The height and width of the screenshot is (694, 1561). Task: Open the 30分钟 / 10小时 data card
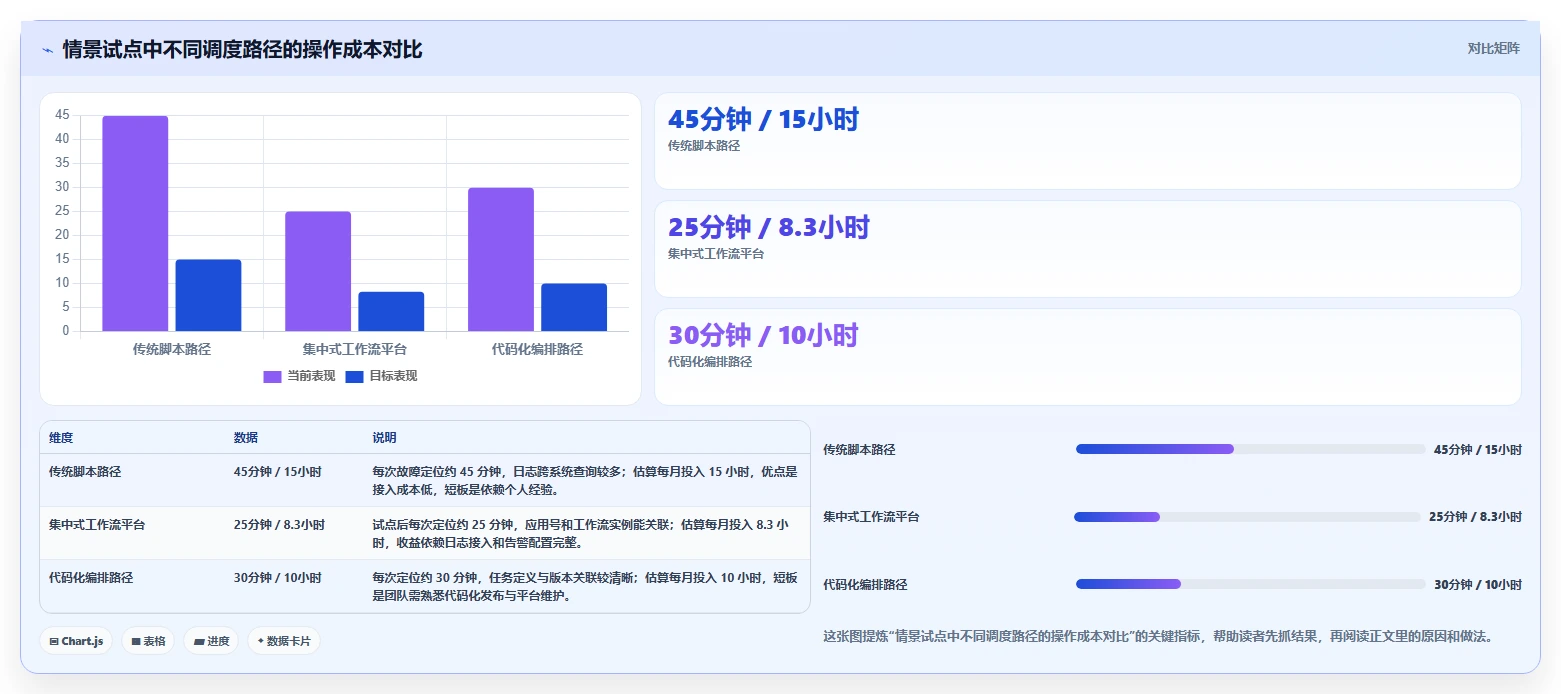click(1087, 357)
